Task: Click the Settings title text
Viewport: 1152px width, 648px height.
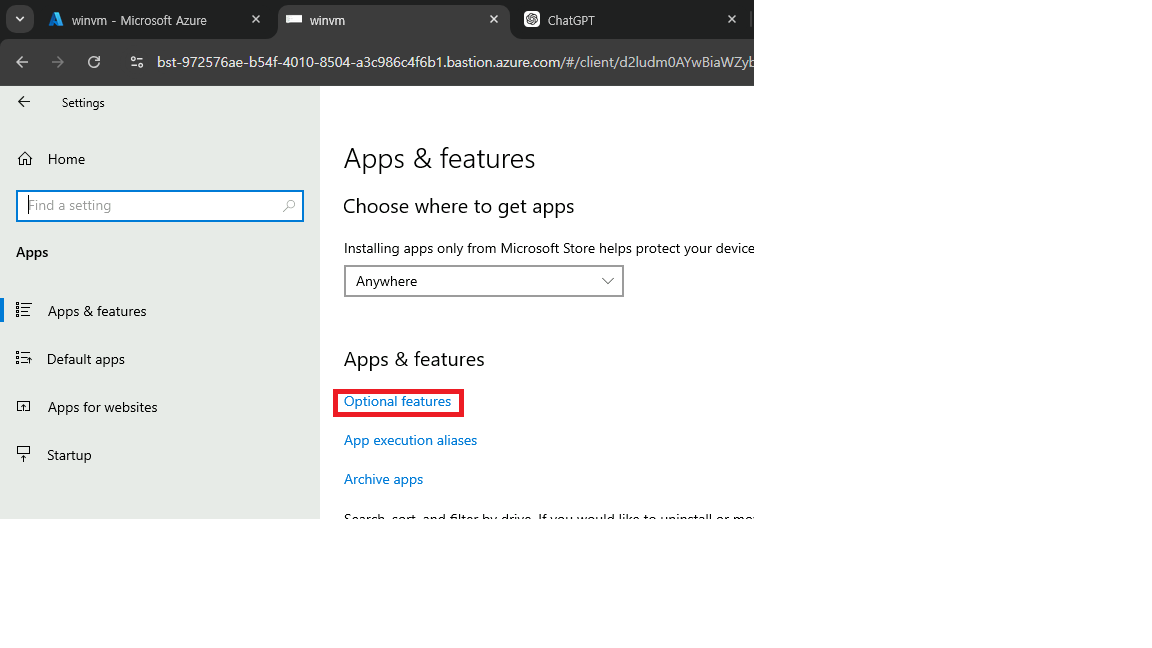Action: (83, 103)
